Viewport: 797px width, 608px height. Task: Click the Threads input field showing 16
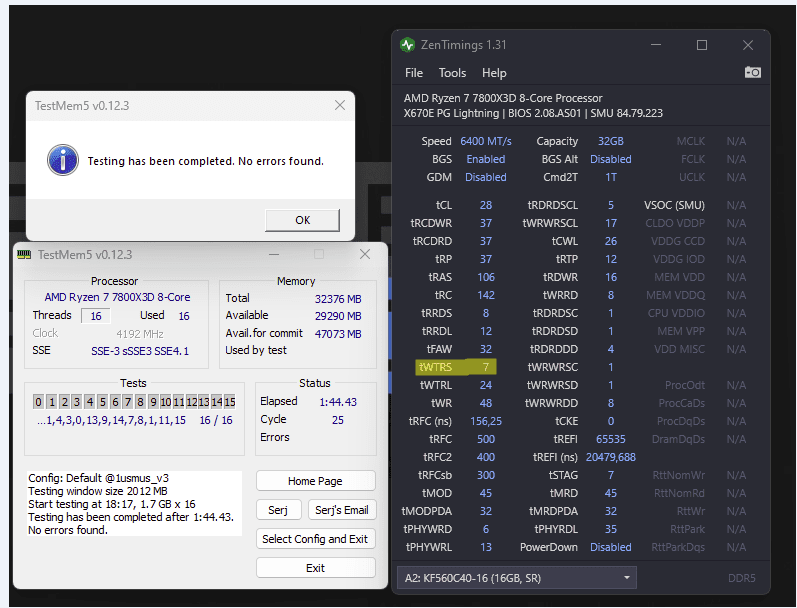(96, 316)
